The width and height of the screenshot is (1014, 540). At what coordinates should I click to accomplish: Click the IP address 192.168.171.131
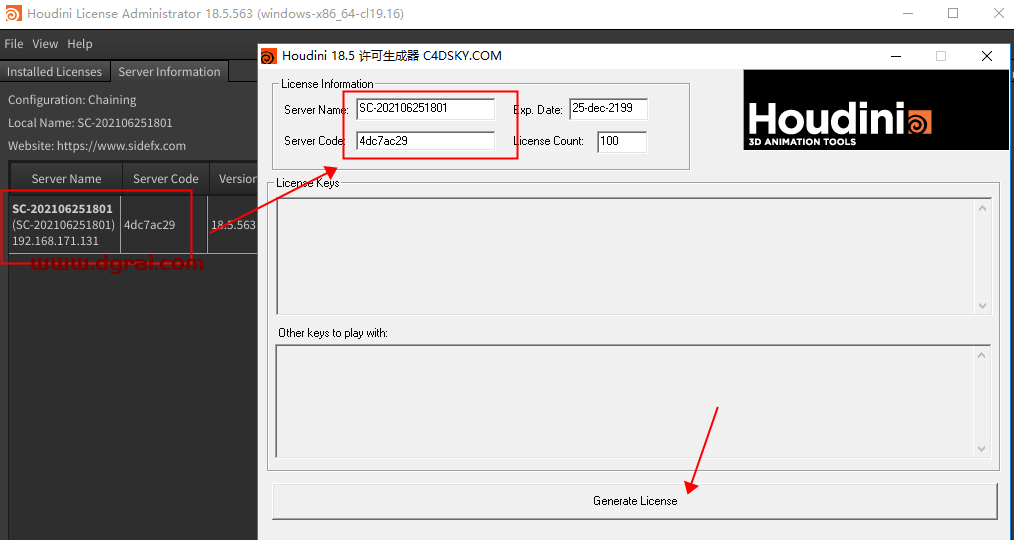56,241
